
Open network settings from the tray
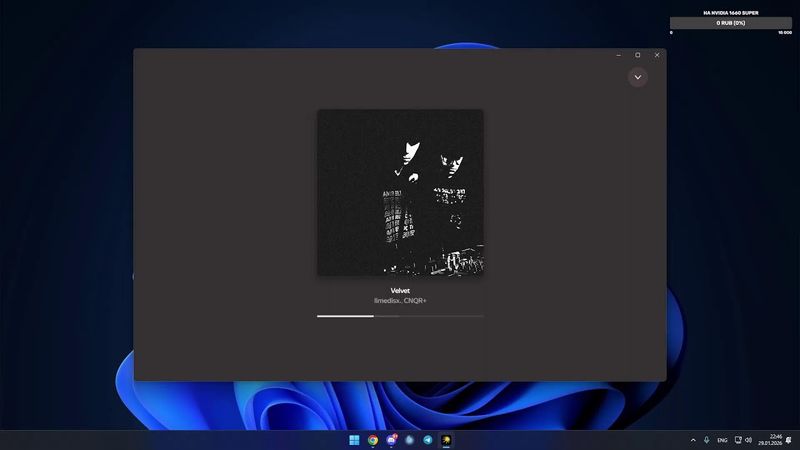click(x=738, y=440)
